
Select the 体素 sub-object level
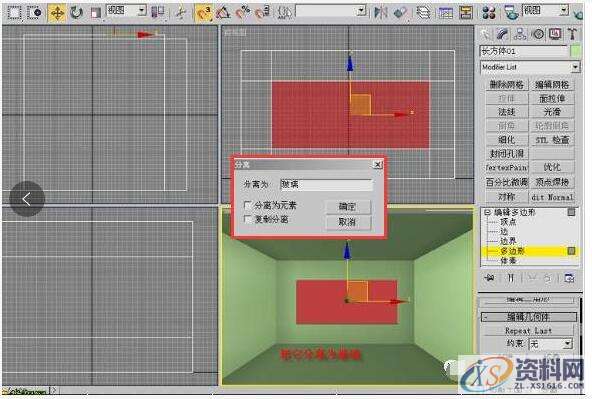[508, 261]
